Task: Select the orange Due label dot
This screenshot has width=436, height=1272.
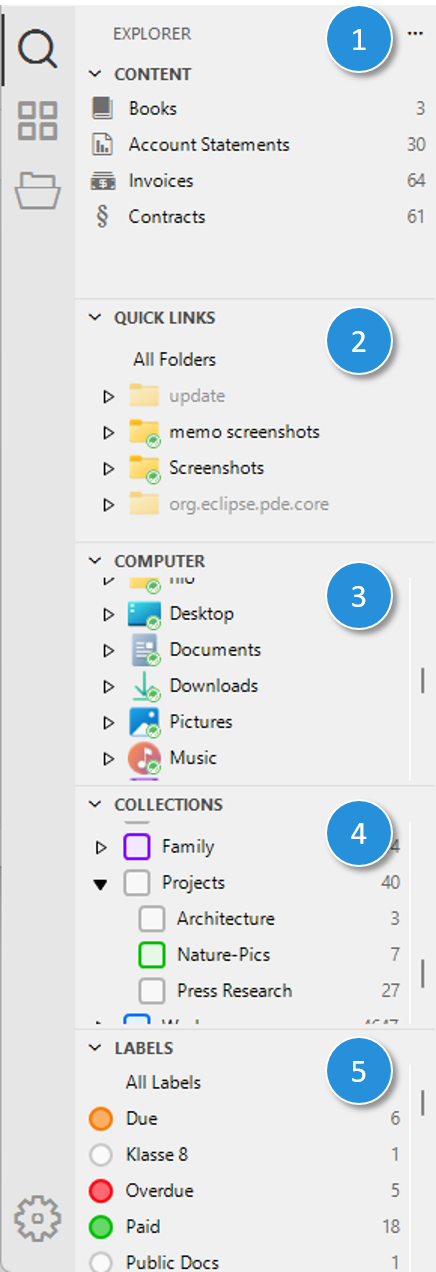Action: pyautogui.click(x=100, y=1119)
